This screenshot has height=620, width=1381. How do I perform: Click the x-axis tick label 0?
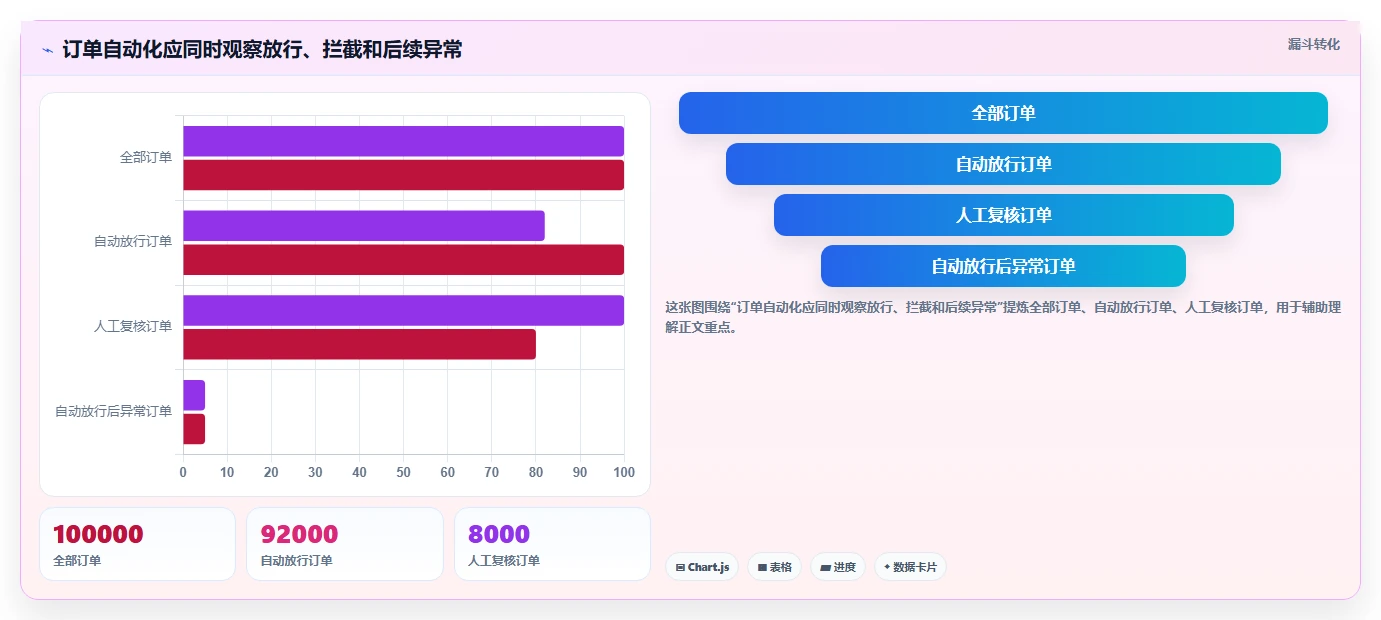coord(183,472)
